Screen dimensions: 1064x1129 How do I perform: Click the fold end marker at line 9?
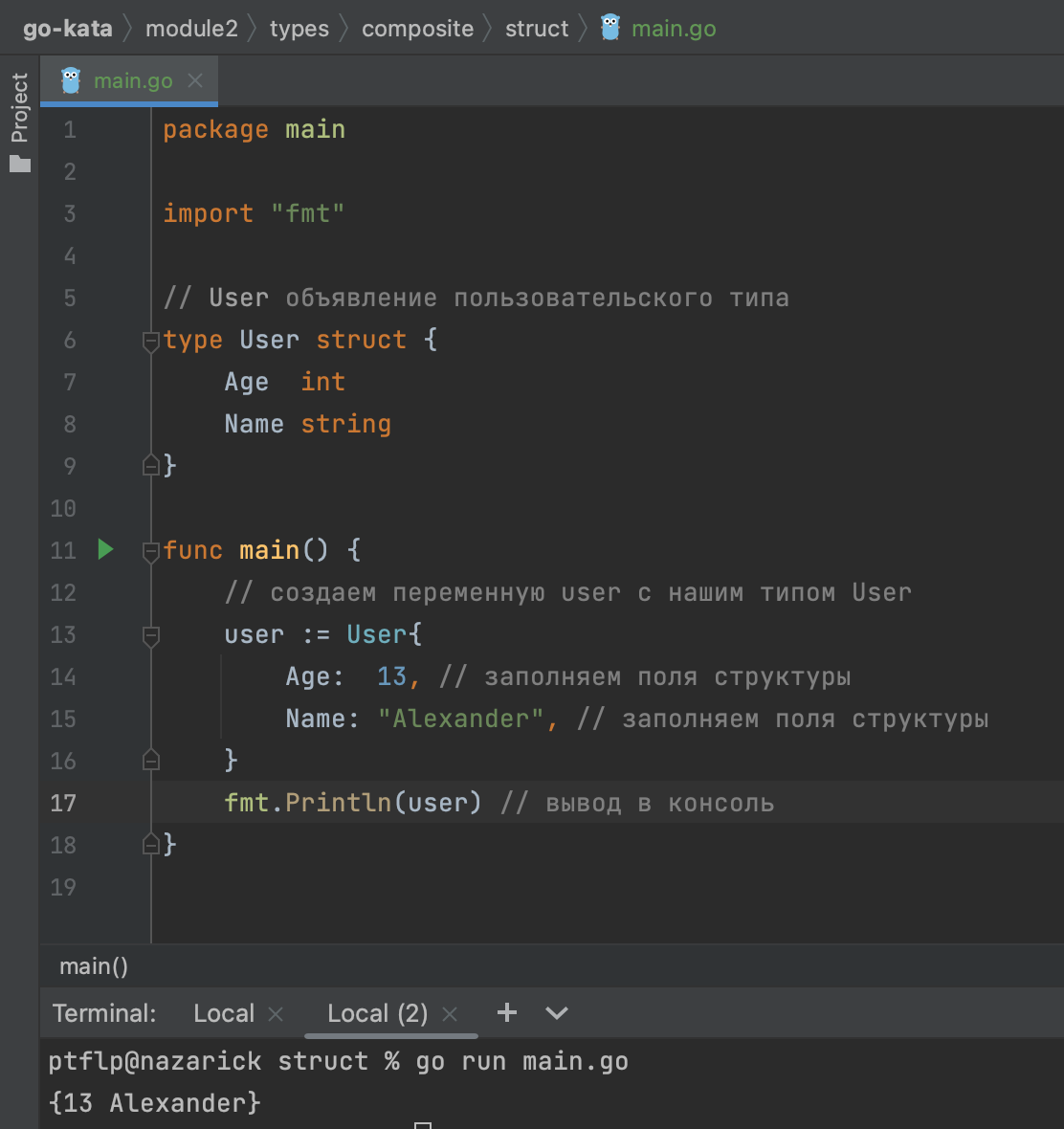(150, 466)
